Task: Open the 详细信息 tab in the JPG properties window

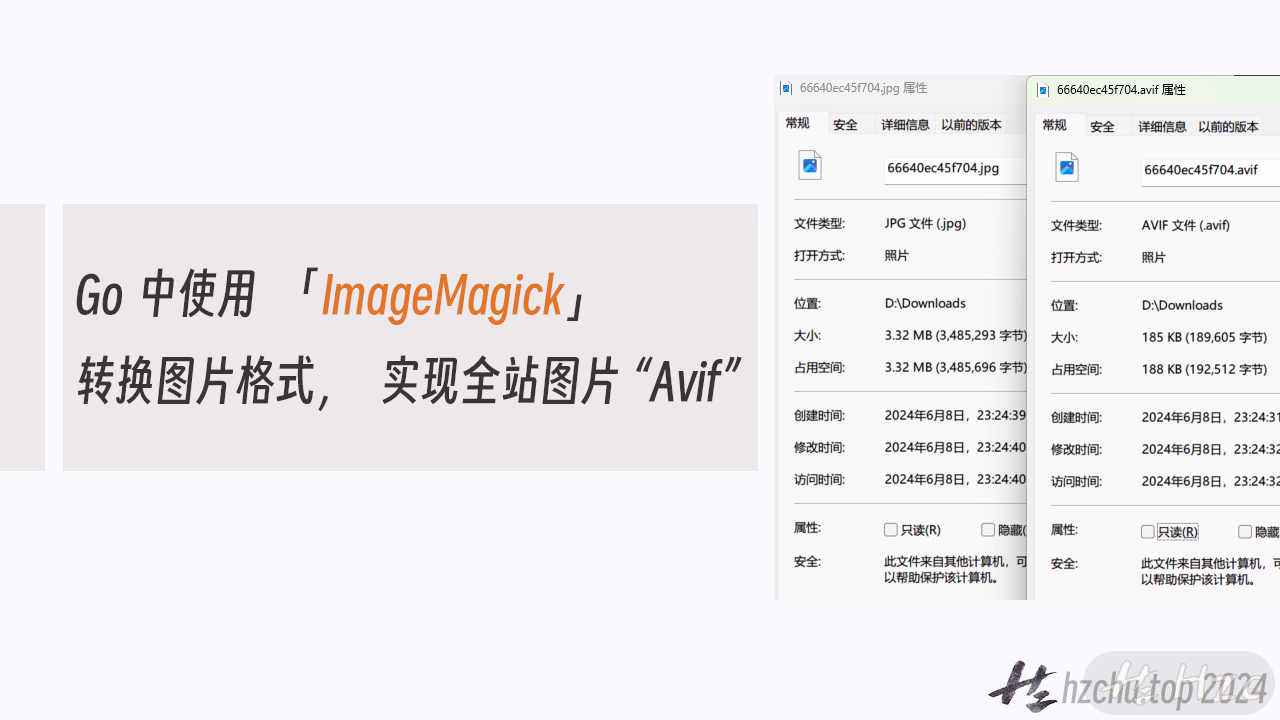Action: pyautogui.click(x=905, y=125)
